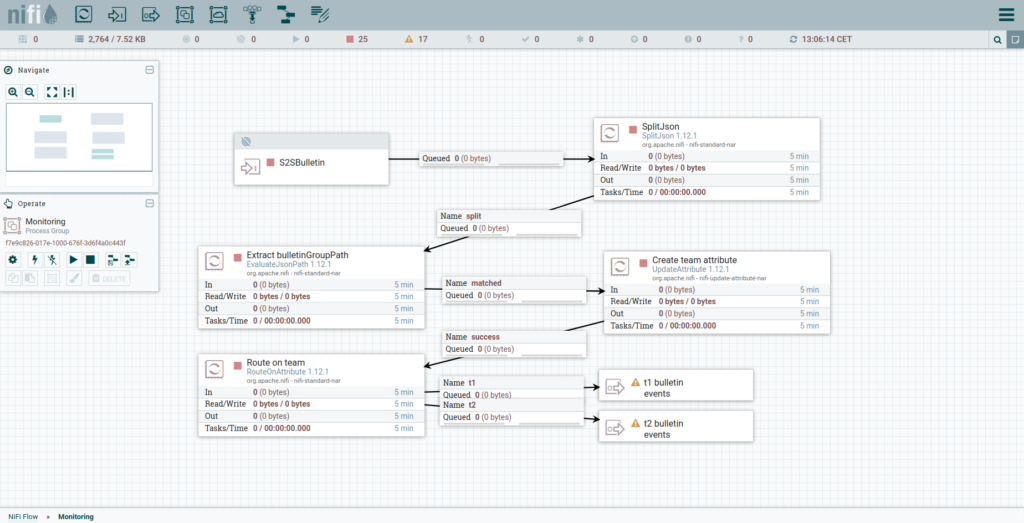Click the Disable icon in Operate panel

[52, 260]
